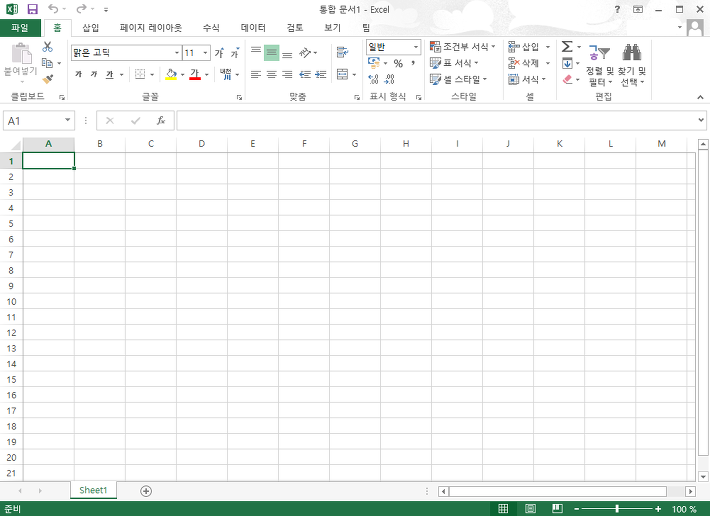The image size is (710, 516).
Task: Toggle align text left
Action: click(x=256, y=74)
